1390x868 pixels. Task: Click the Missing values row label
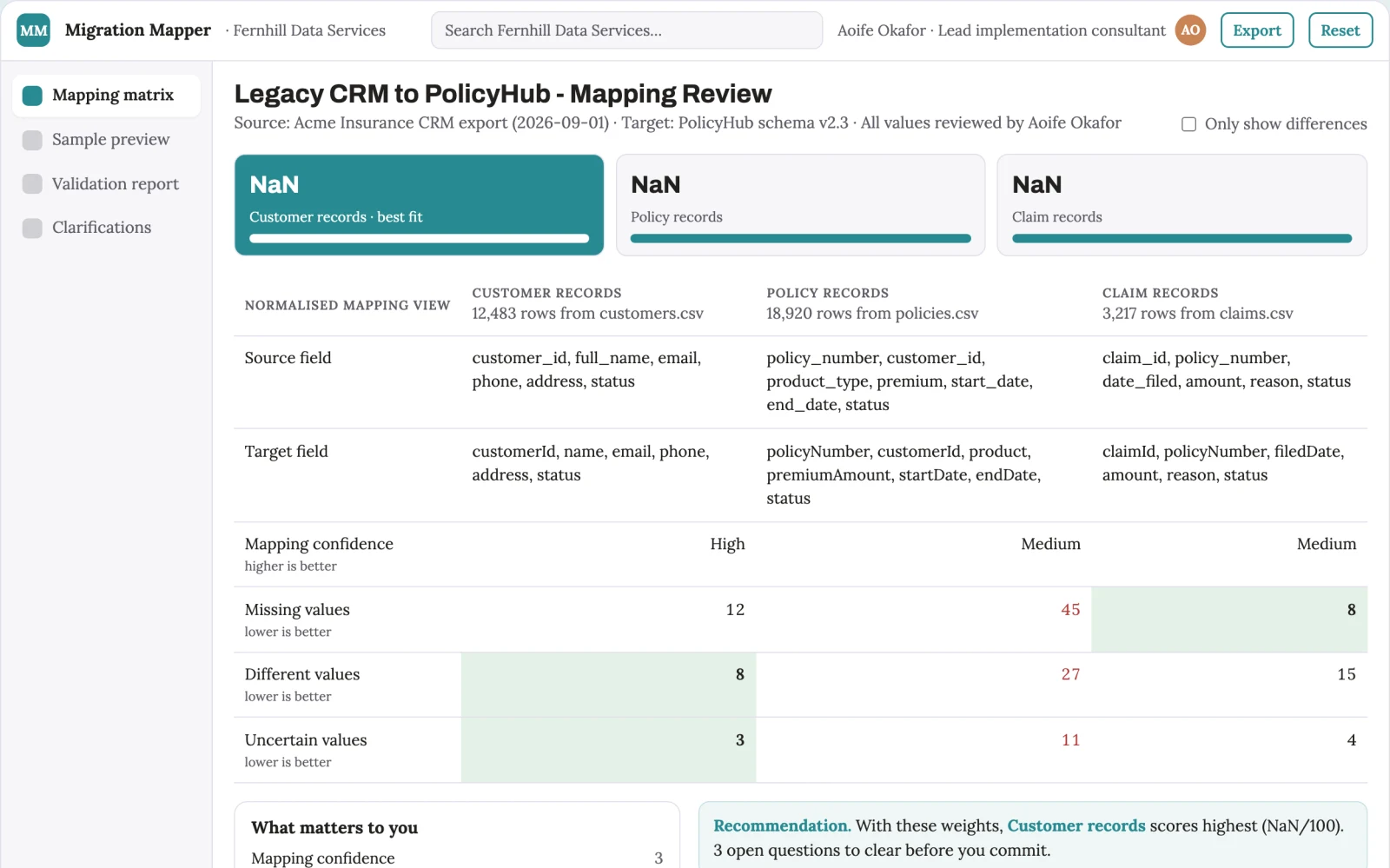297,610
